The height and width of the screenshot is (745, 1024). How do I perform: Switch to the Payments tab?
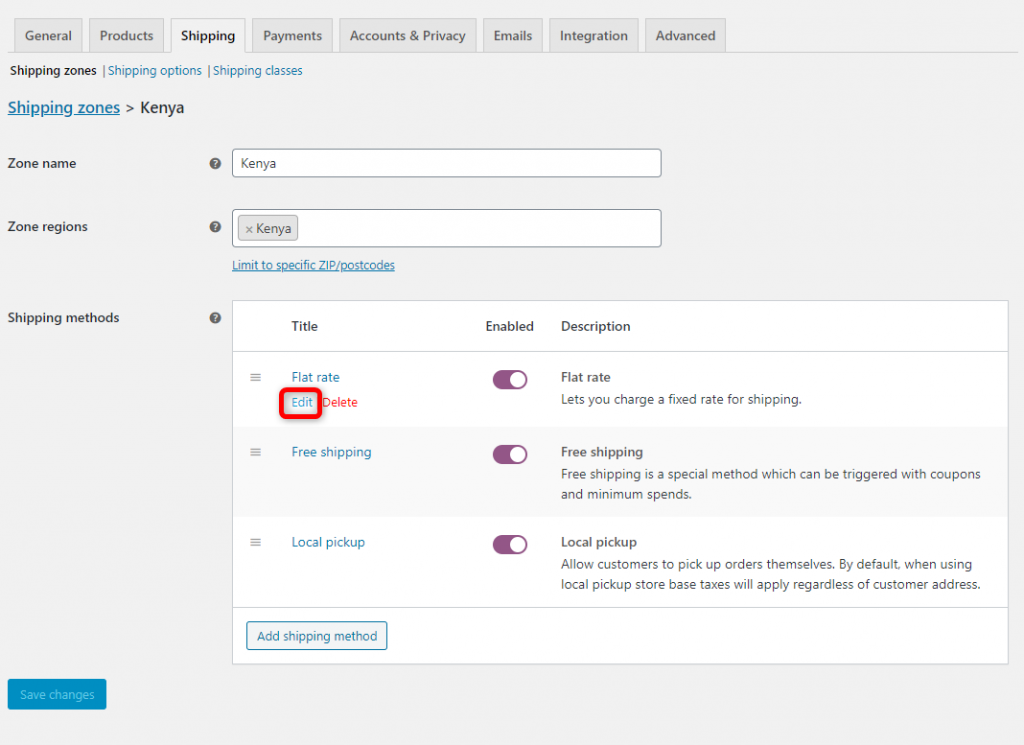(x=292, y=34)
